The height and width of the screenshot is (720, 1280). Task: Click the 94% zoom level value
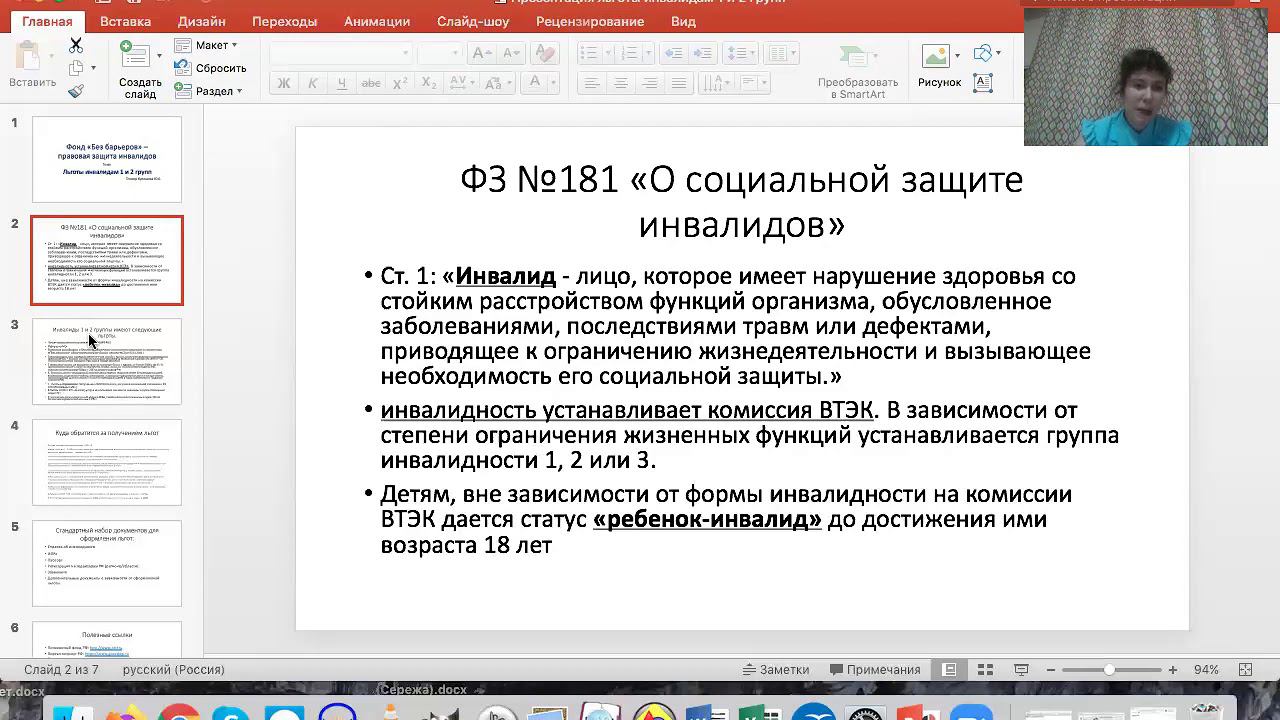pos(1206,670)
